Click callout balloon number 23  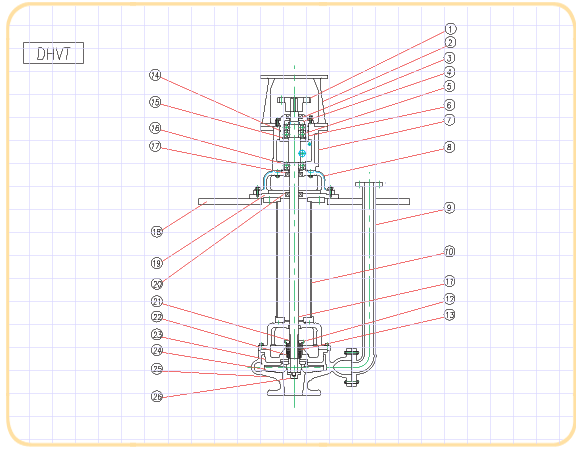[157, 335]
